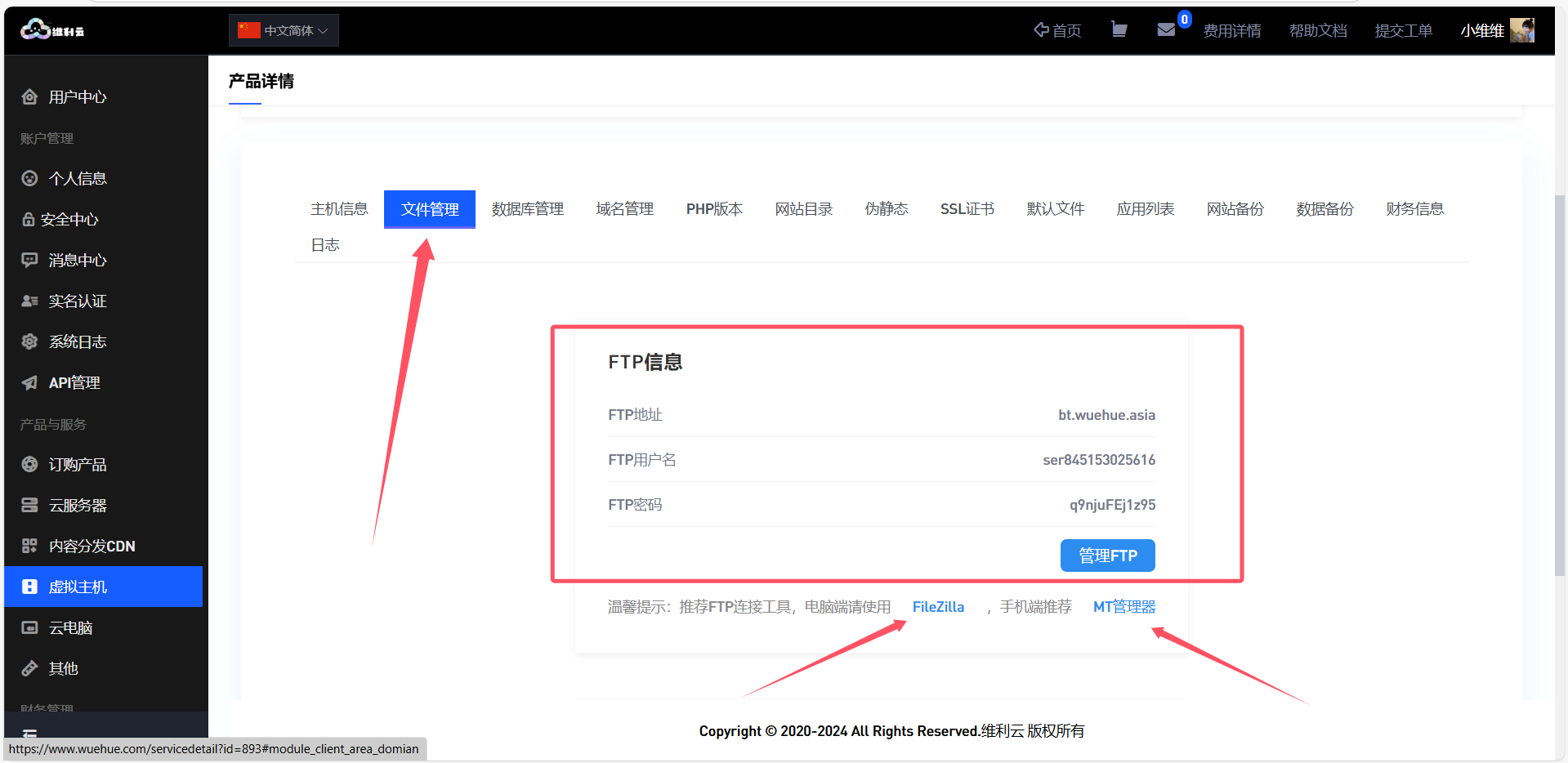This screenshot has width=1568, height=763.
Task: Click the sidebar collapse hamburger icon
Action: click(29, 733)
